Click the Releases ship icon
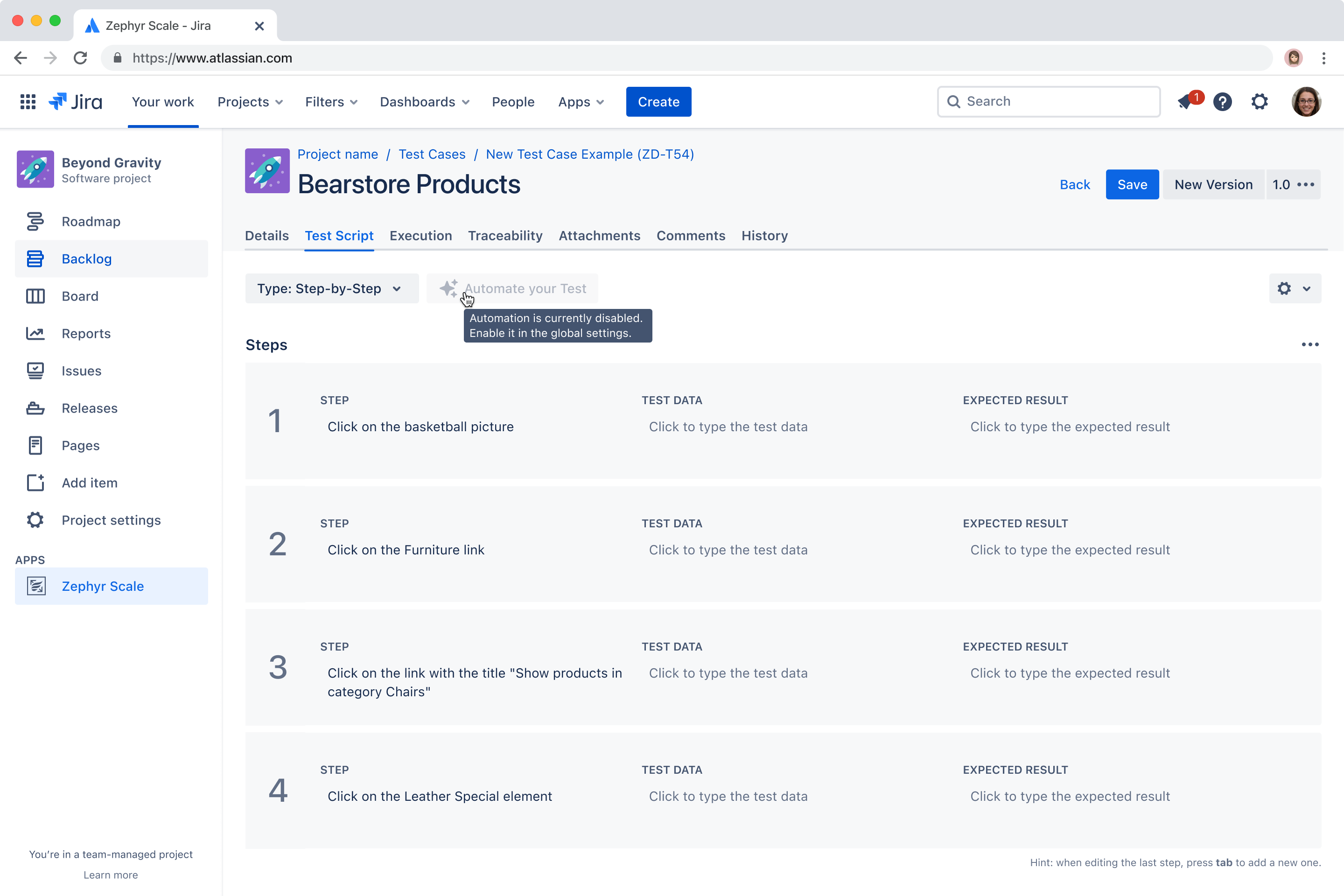Screen dimensions: 1344x896 35,408
